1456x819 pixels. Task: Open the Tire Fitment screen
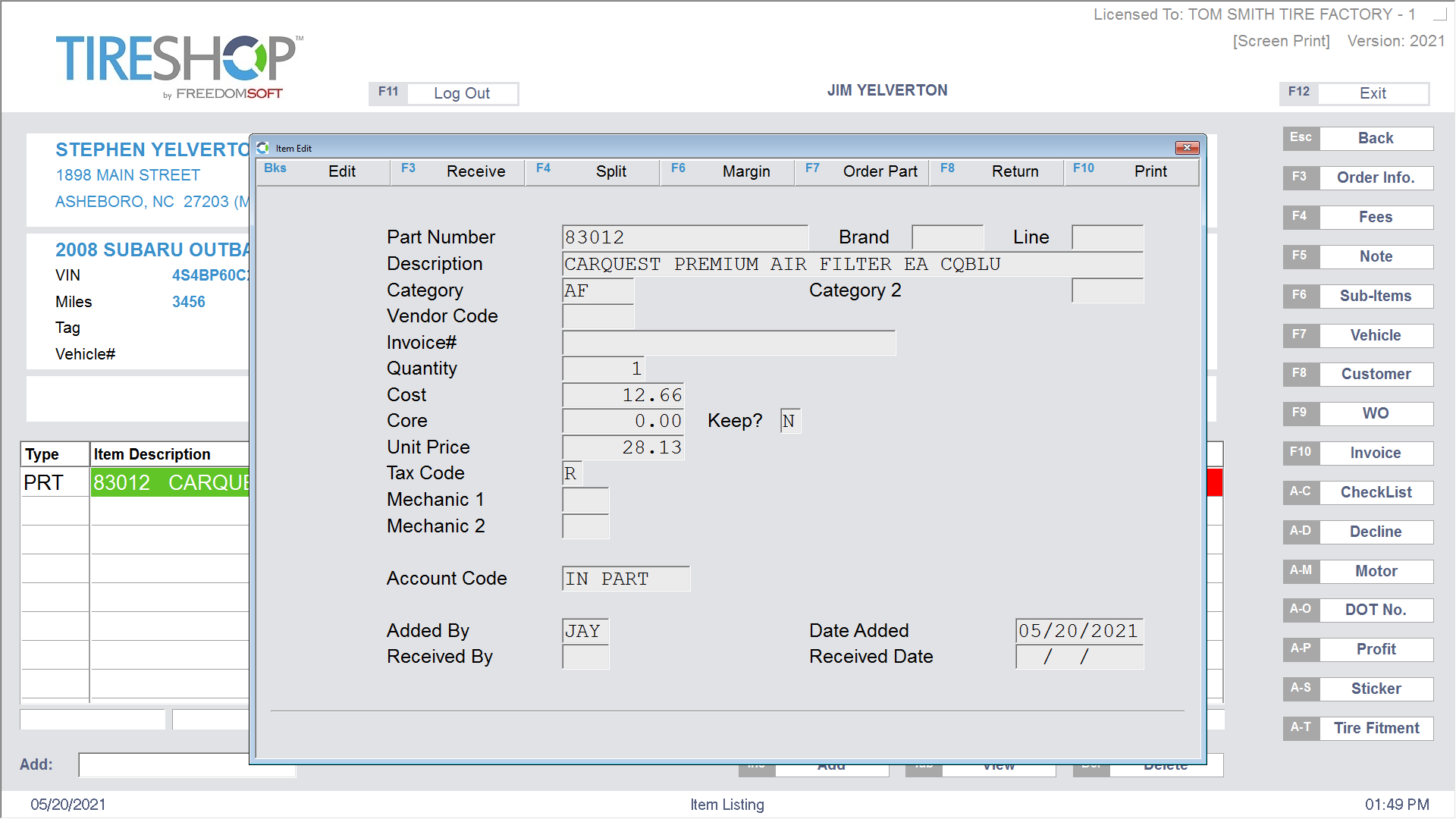pyautogui.click(x=1375, y=728)
